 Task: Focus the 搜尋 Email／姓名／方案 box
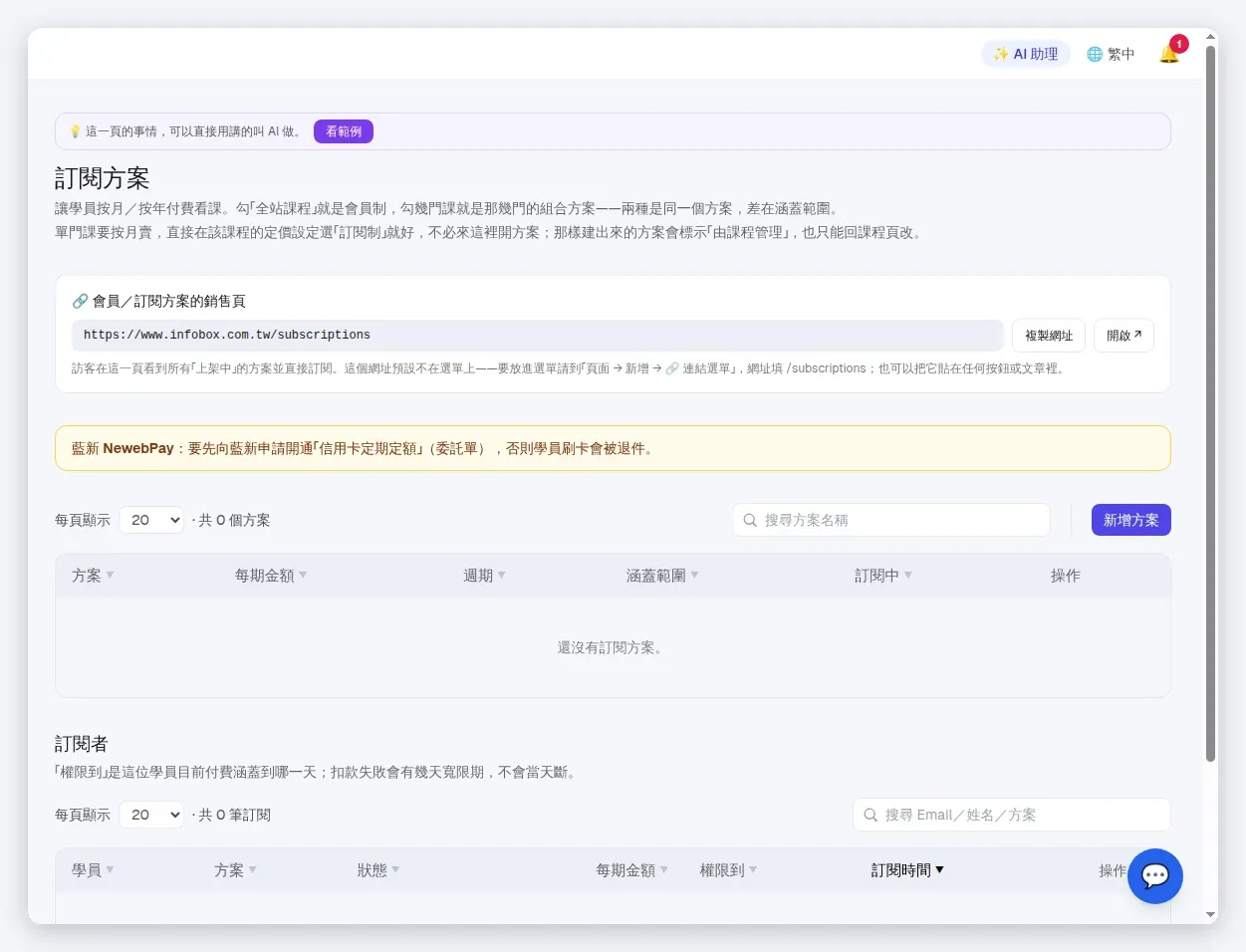1011,815
